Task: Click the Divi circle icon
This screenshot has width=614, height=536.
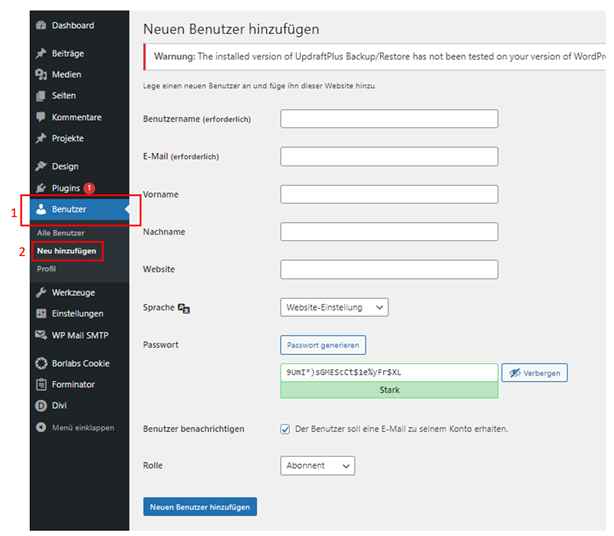Action: click(41, 406)
